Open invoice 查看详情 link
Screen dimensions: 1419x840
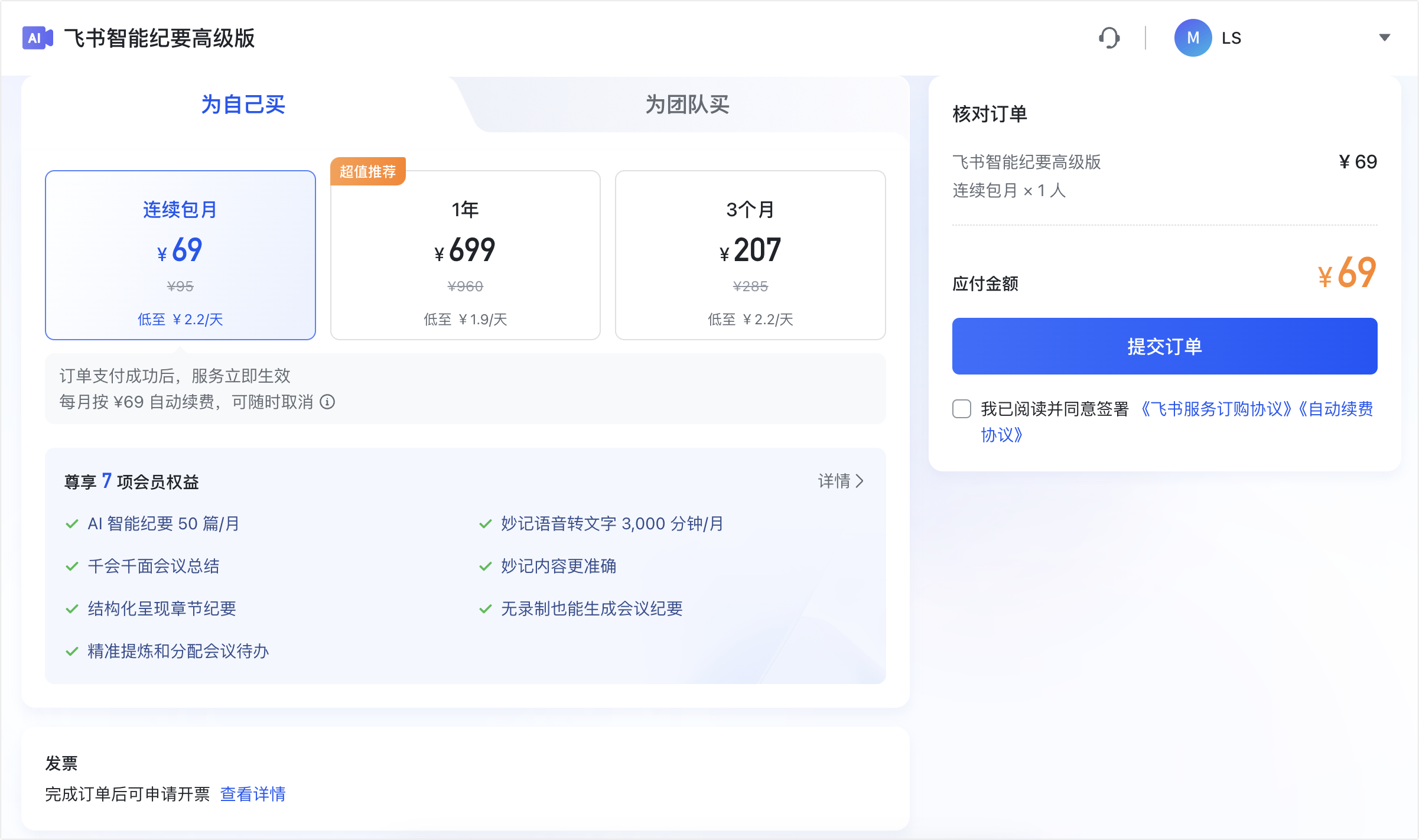tap(253, 794)
